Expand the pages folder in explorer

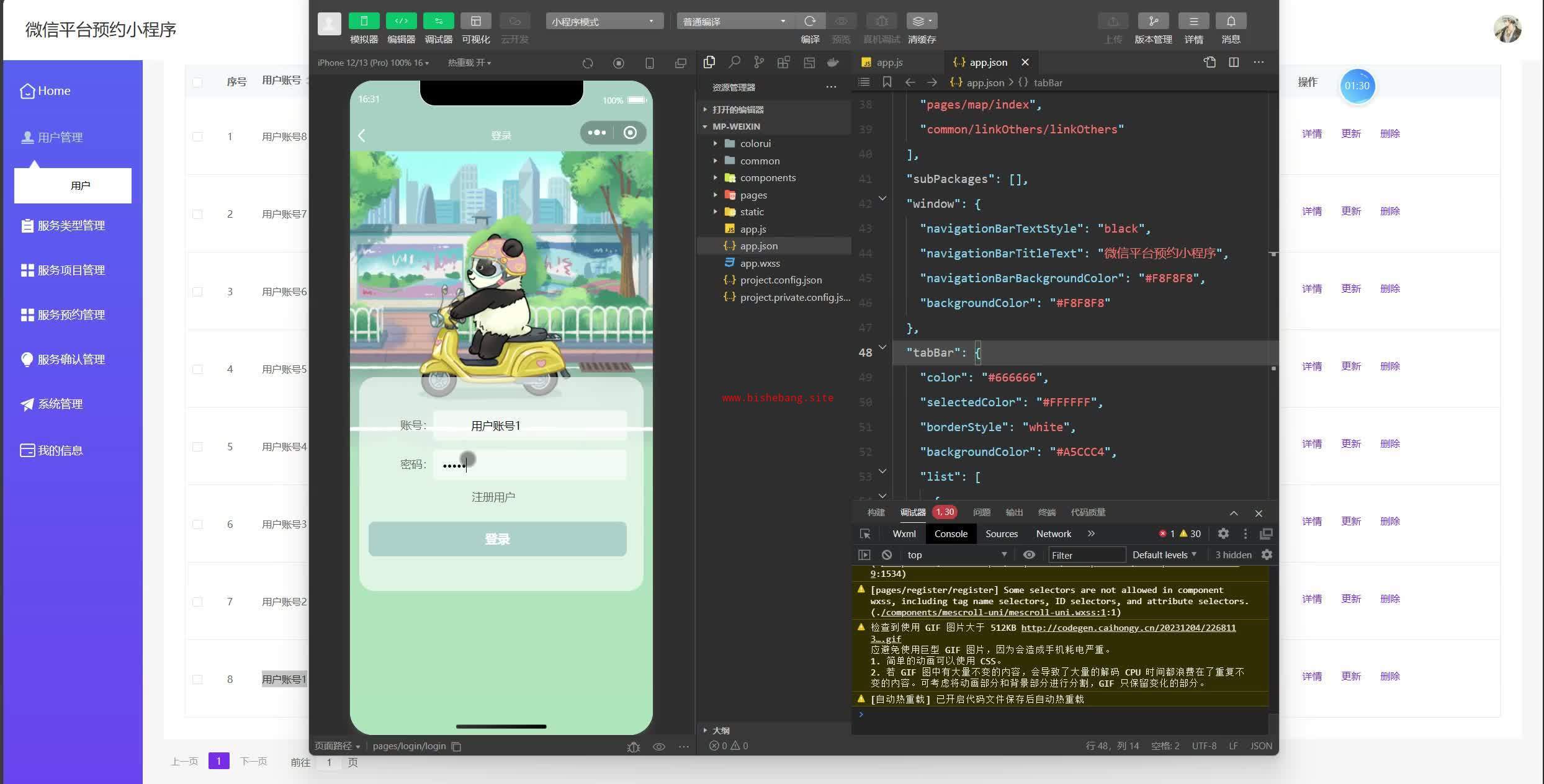[753, 195]
